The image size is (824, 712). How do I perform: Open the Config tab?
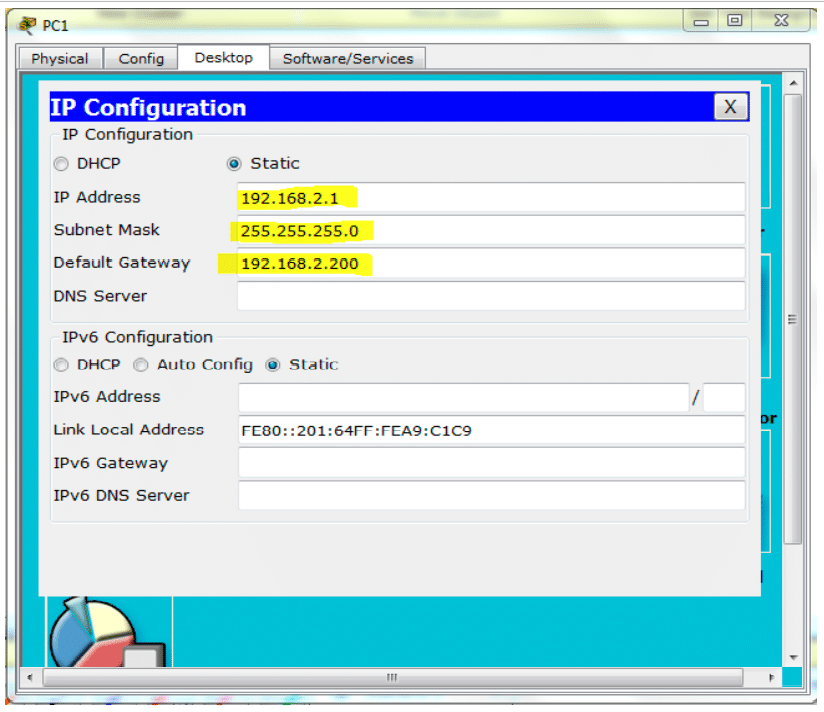point(141,58)
